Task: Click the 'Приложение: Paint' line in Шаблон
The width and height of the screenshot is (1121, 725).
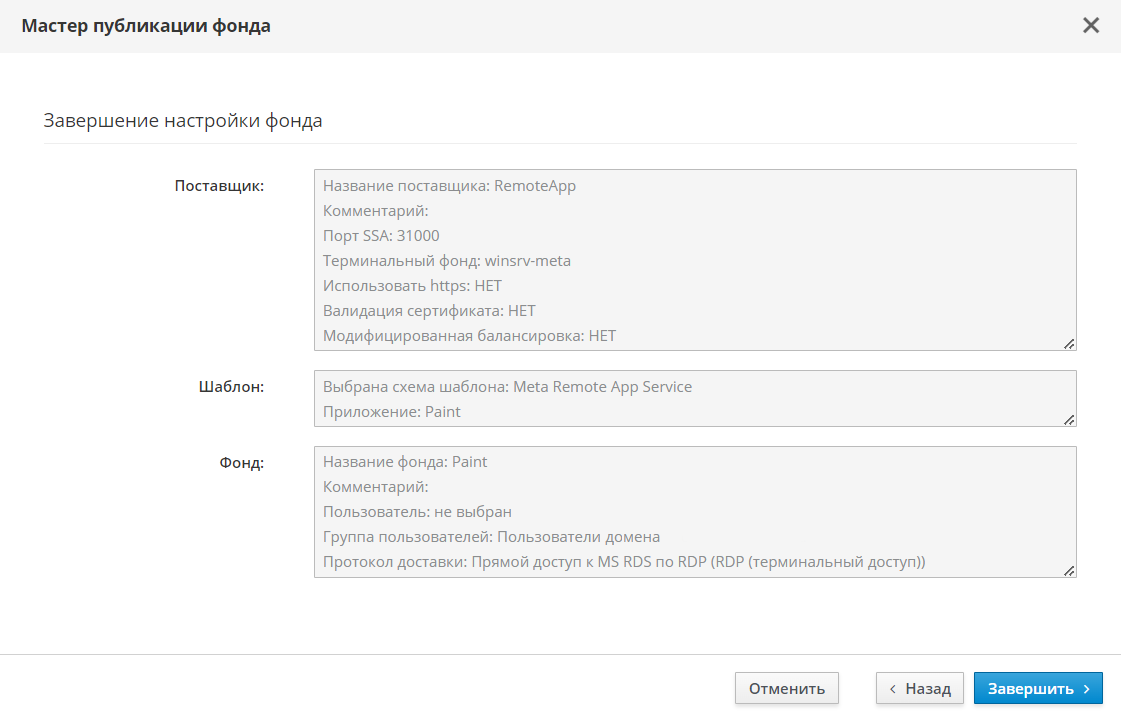Action: click(x=392, y=411)
